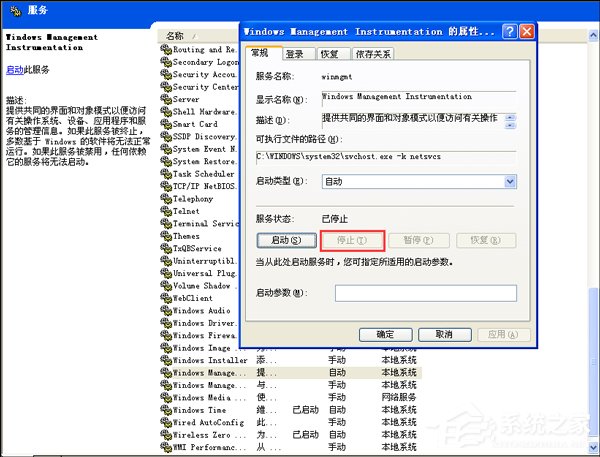
Task: Close the properties dialog
Action: pos(527,31)
